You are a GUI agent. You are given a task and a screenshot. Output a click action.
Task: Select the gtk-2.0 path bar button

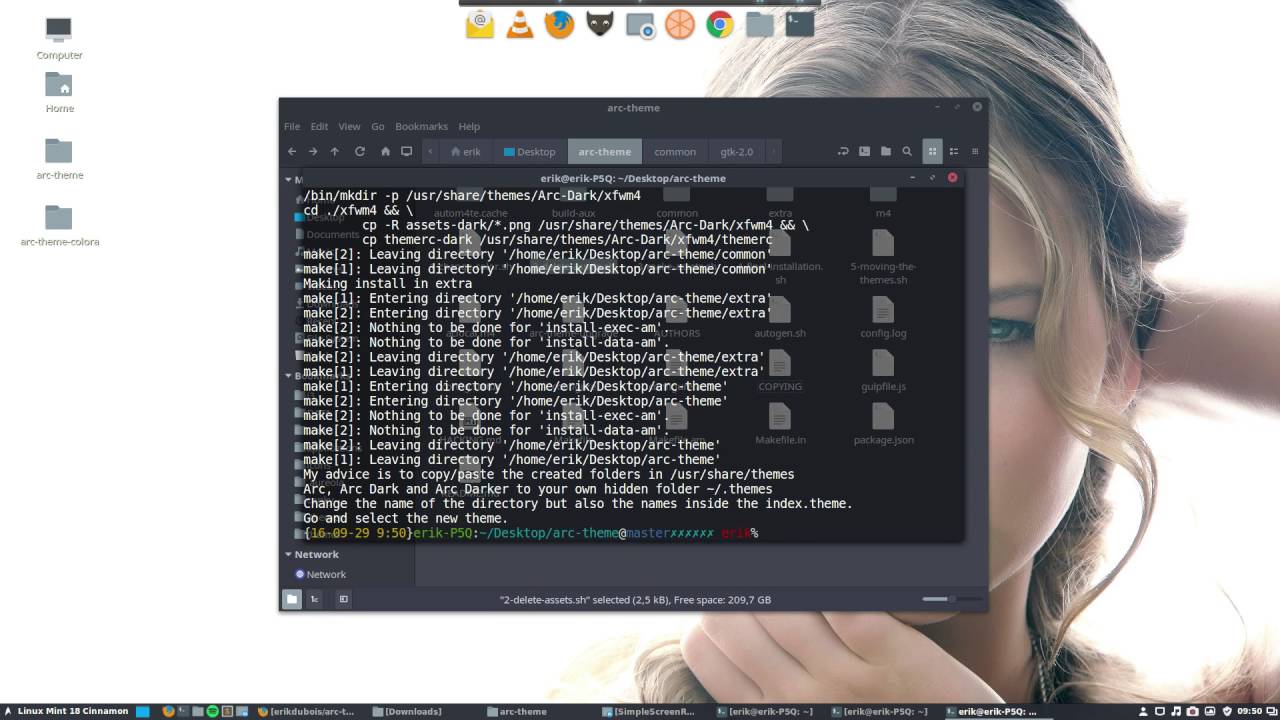737,152
